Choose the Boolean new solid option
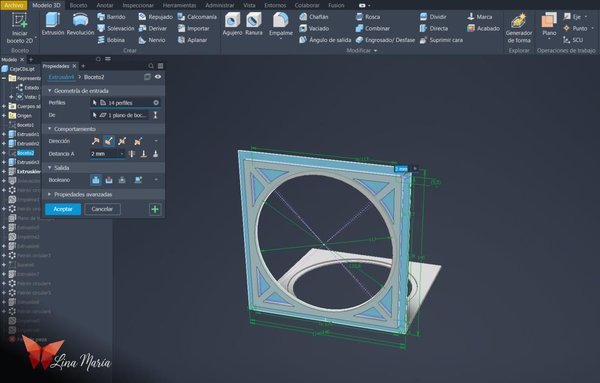The image size is (600, 383). coord(138,180)
